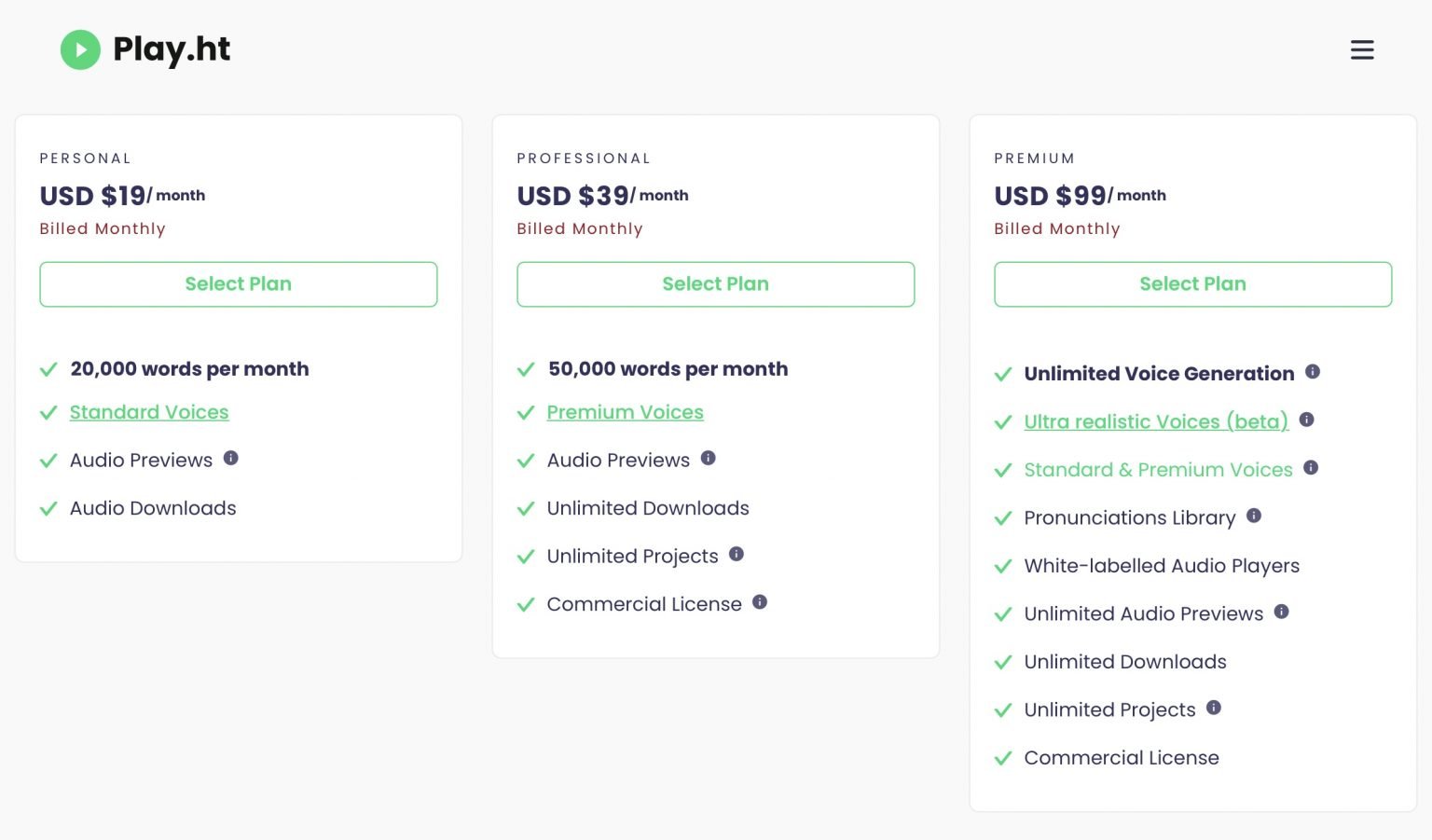The height and width of the screenshot is (840, 1432).
Task: Click info icon next to Unlimited Voice Generation
Action: (x=1313, y=371)
